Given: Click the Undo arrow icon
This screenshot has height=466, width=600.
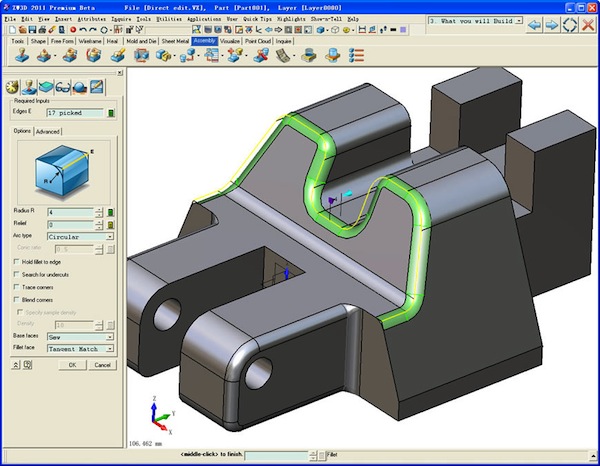Looking at the screenshot, I should point(83,29).
